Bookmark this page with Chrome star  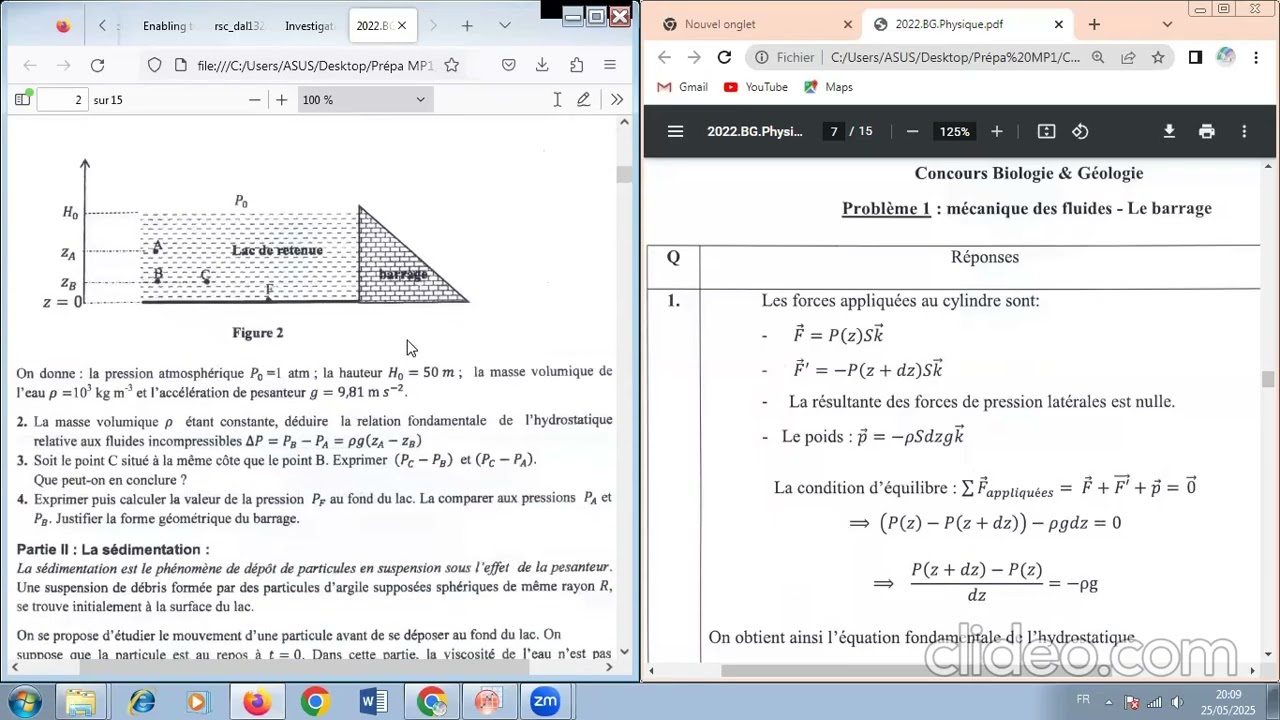tap(1158, 58)
